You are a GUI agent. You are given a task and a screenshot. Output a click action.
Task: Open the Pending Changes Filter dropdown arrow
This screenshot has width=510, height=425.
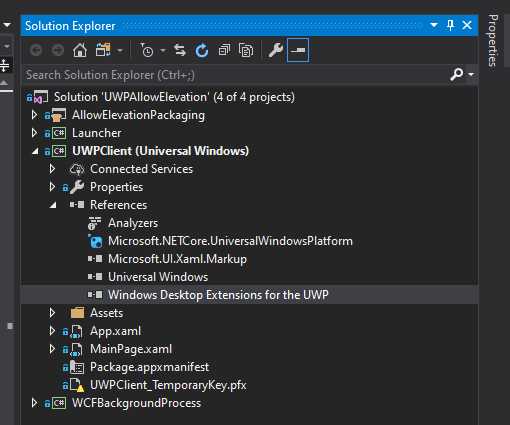163,51
